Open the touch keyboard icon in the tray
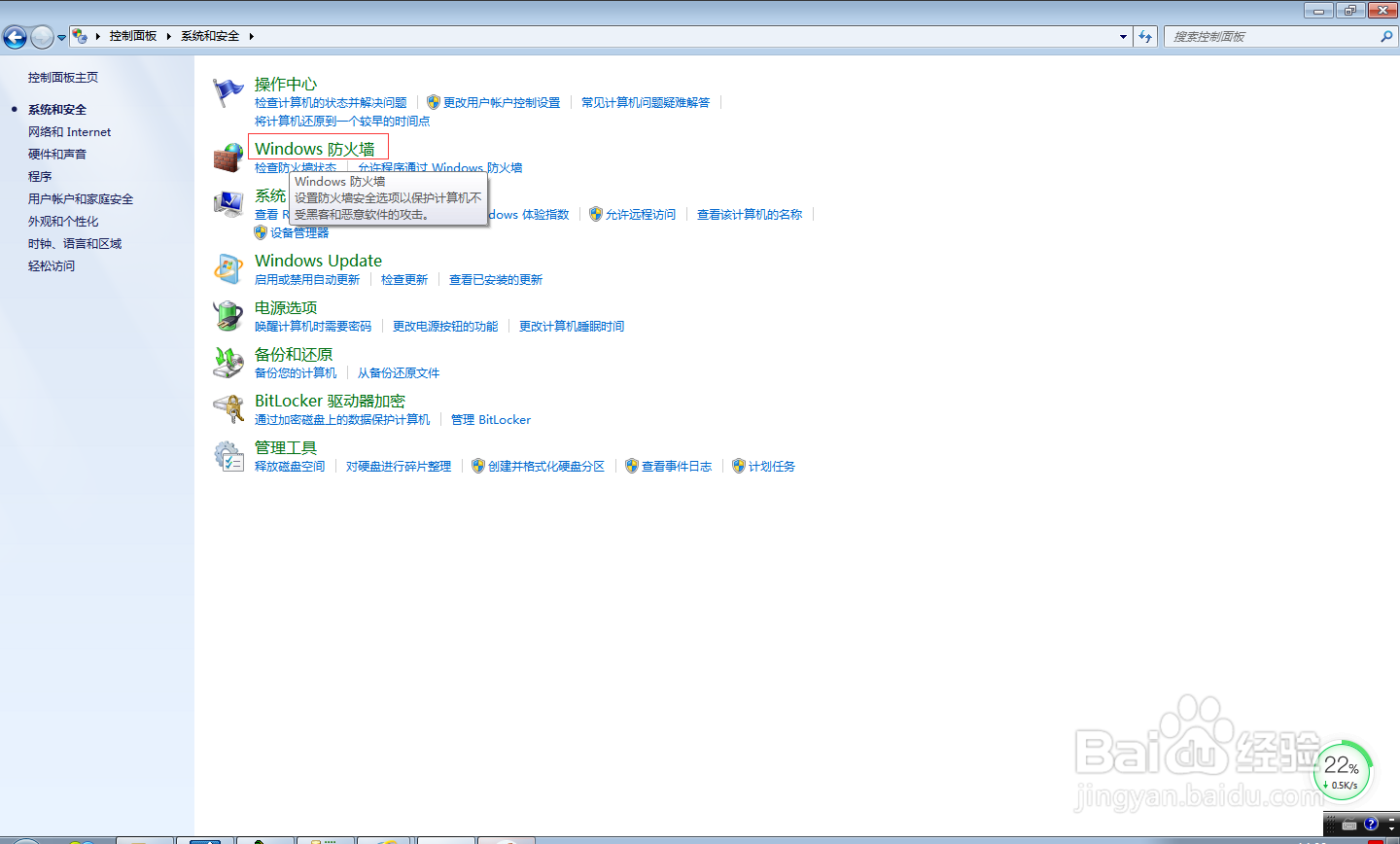This screenshot has width=1400, height=844. click(x=1347, y=824)
